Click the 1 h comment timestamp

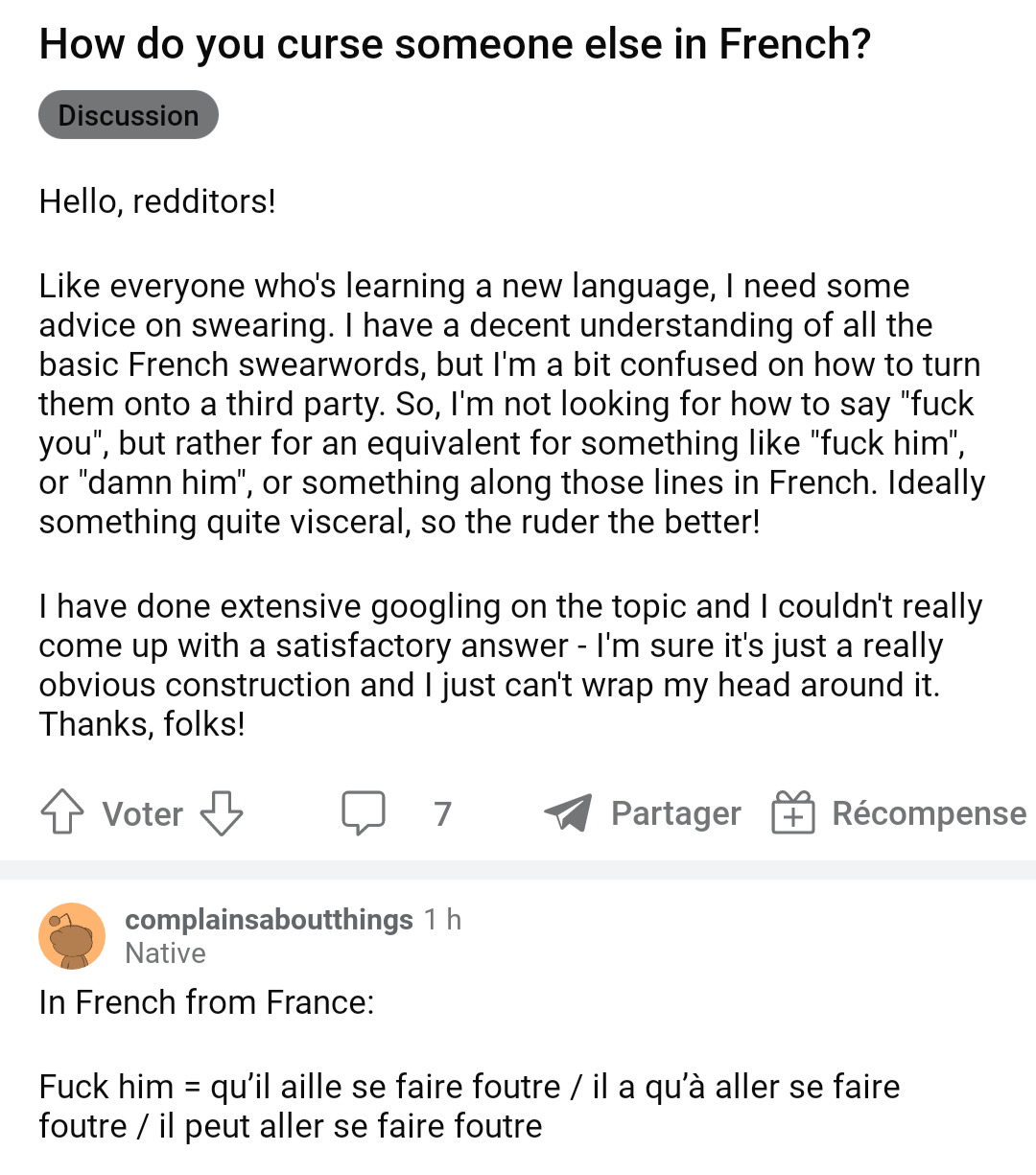(443, 919)
